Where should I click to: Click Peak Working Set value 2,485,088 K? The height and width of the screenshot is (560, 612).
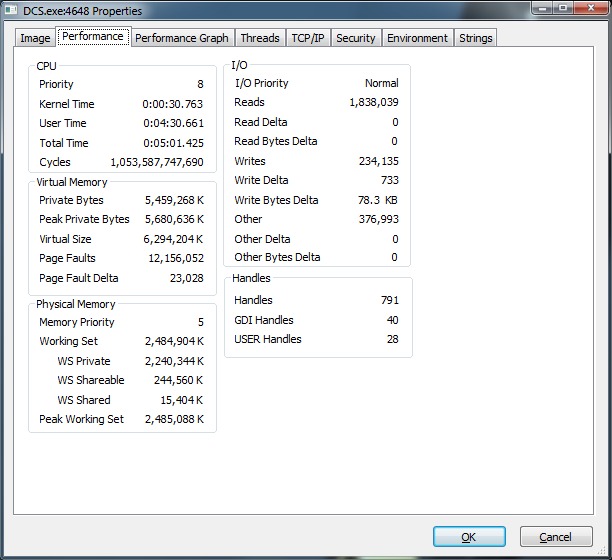174,419
